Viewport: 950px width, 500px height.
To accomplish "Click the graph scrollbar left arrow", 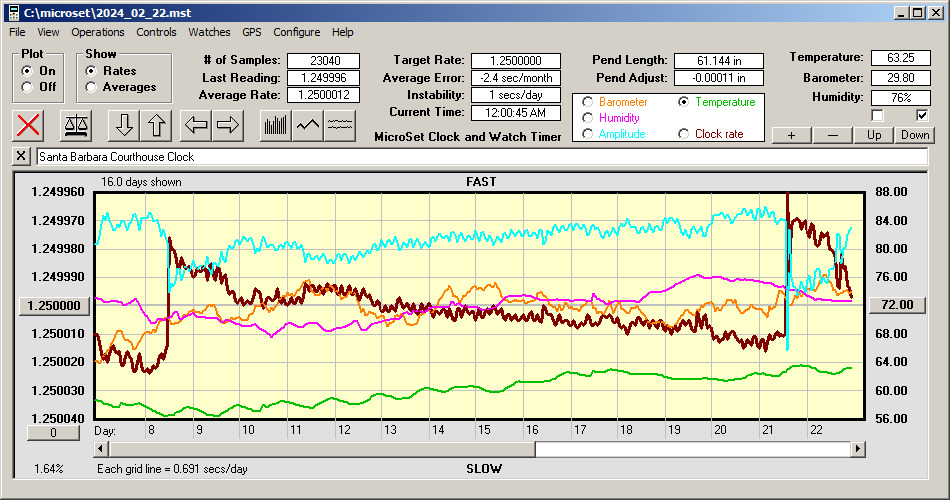I will (102, 449).
